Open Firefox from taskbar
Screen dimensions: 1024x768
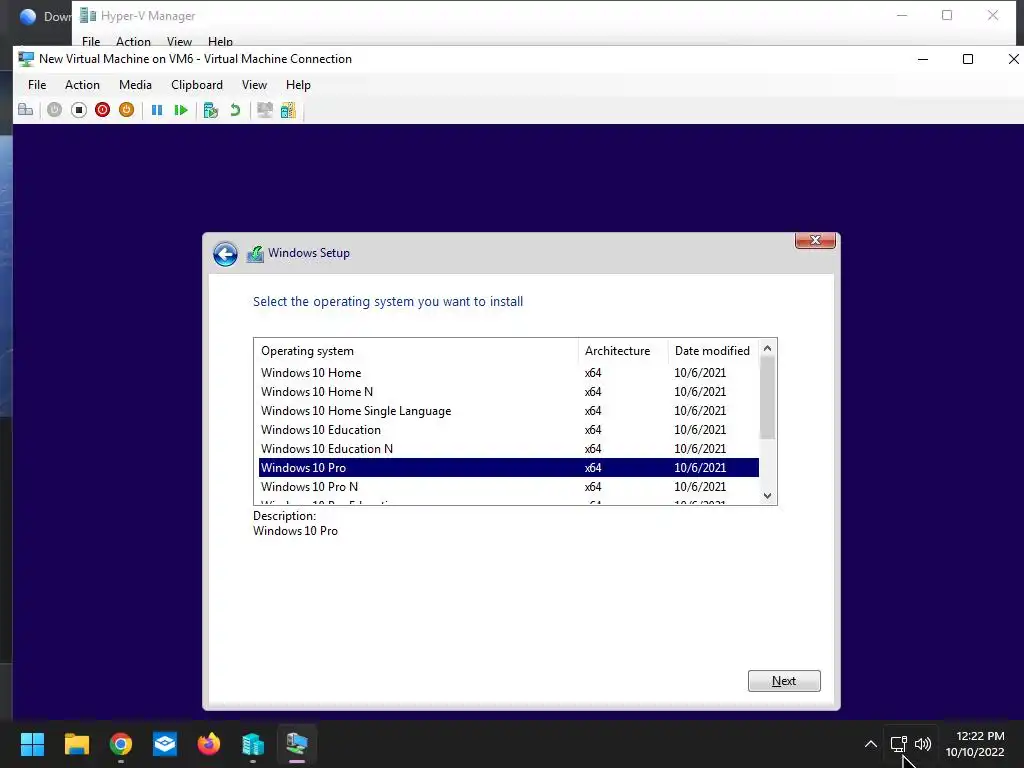(x=209, y=744)
